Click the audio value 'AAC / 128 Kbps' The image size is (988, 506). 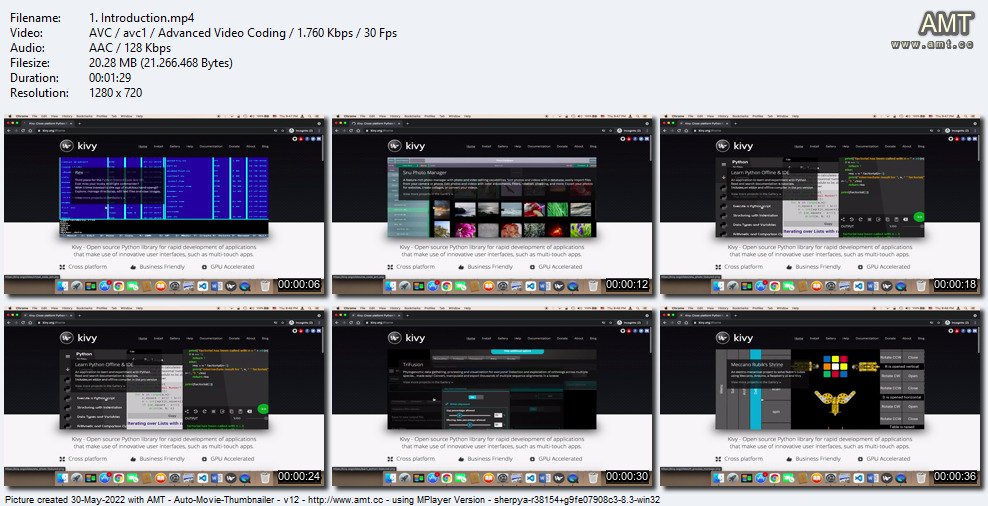click(x=130, y=48)
